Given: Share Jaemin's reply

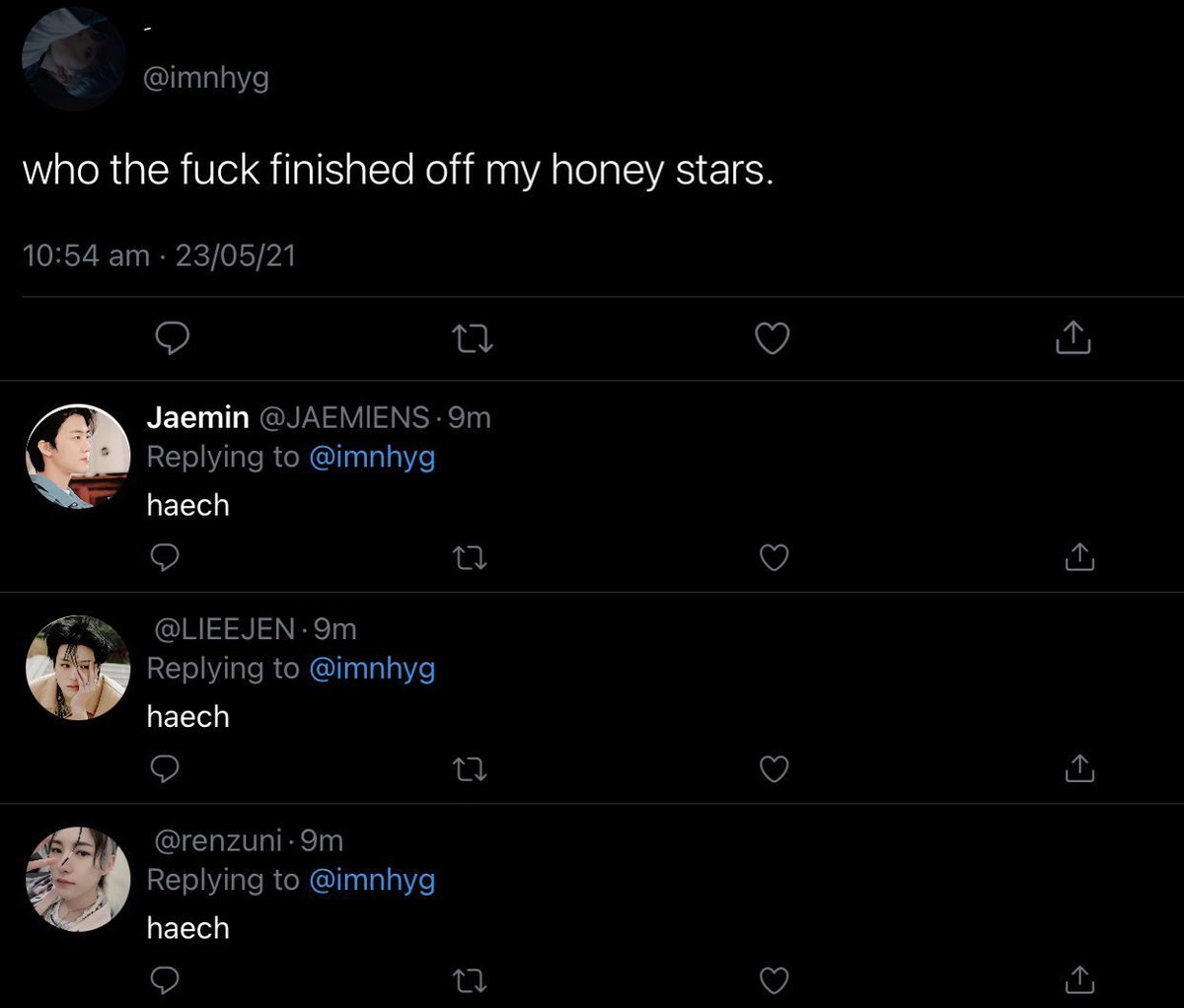Looking at the screenshot, I should (x=1079, y=557).
